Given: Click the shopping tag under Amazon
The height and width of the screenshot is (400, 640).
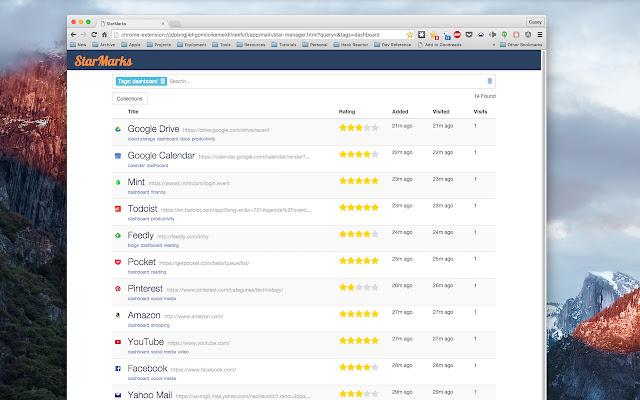Looking at the screenshot, I should click(160, 325).
